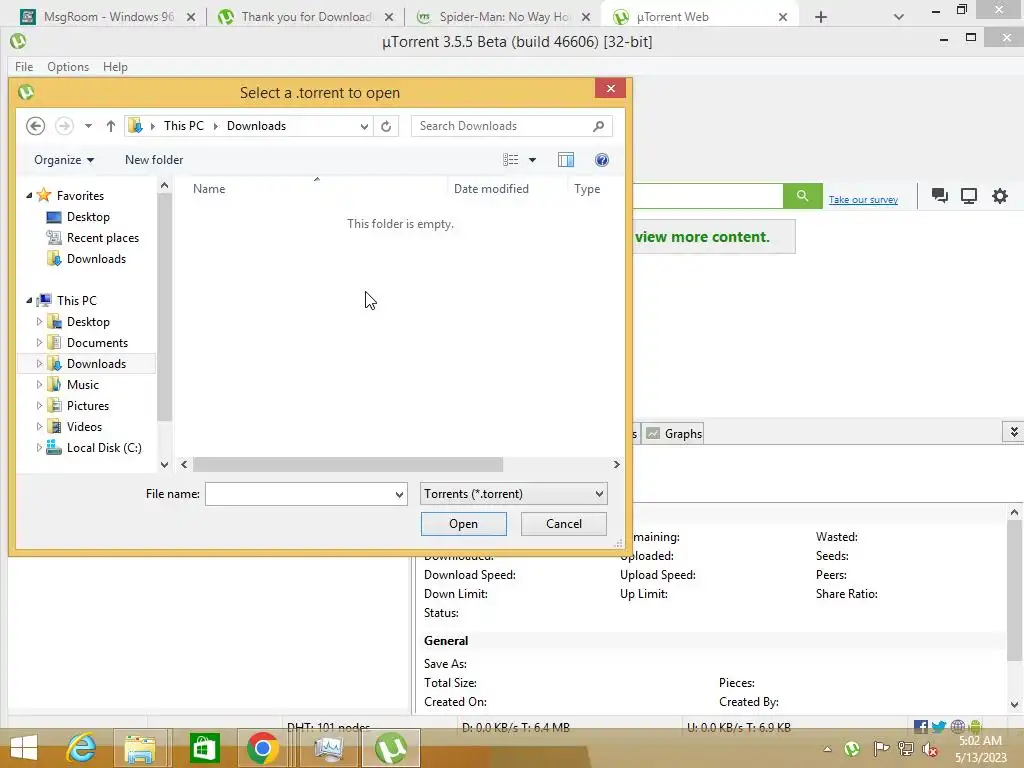The height and width of the screenshot is (768, 1024).
Task: Open µTorrent Twitter icon in status bar
Action: [x=939, y=727]
